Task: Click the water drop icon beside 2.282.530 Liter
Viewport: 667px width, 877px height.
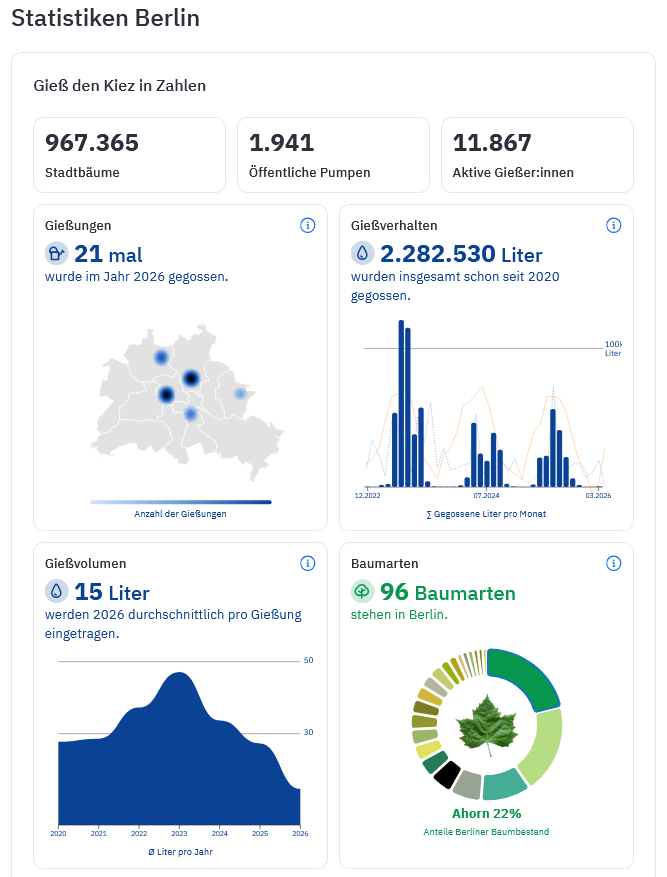Action: [x=363, y=254]
